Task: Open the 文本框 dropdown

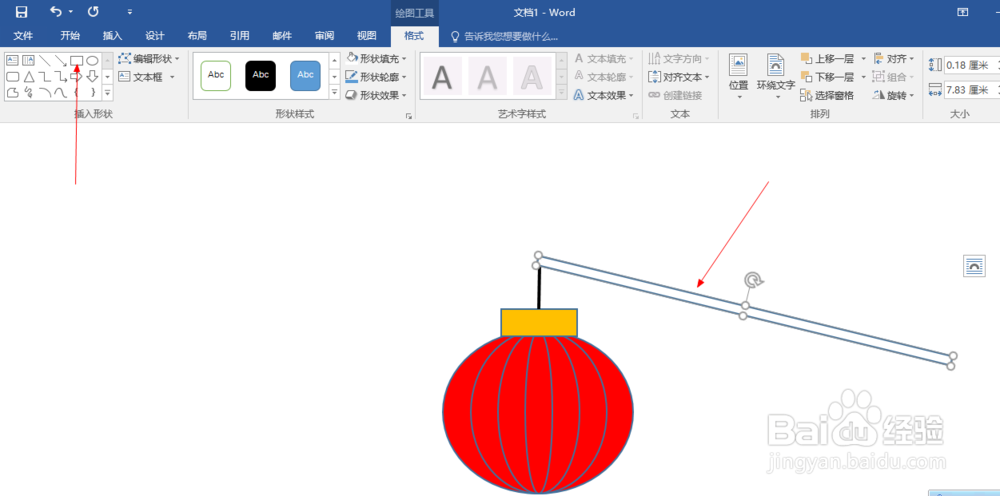Action: (x=147, y=77)
